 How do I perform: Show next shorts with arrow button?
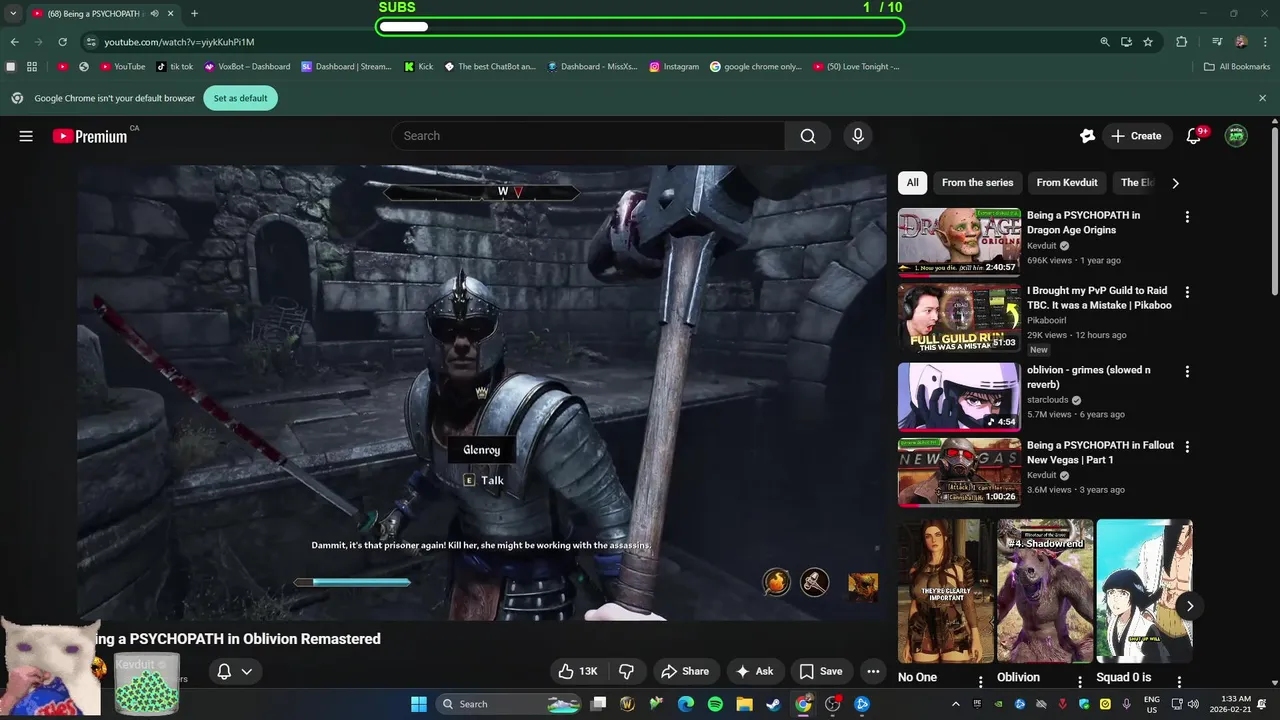click(x=1189, y=605)
